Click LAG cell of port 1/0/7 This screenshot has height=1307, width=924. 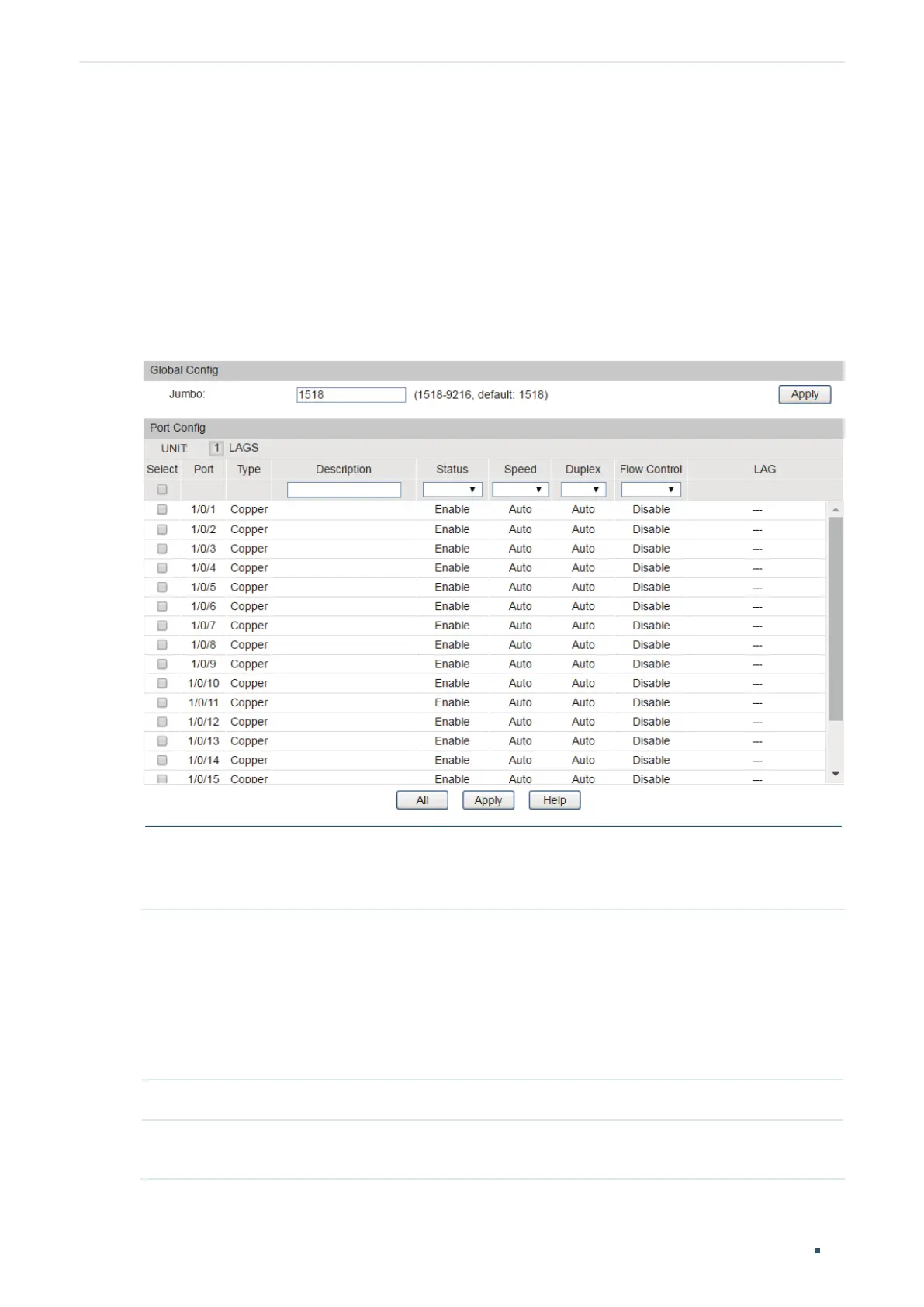point(757,626)
